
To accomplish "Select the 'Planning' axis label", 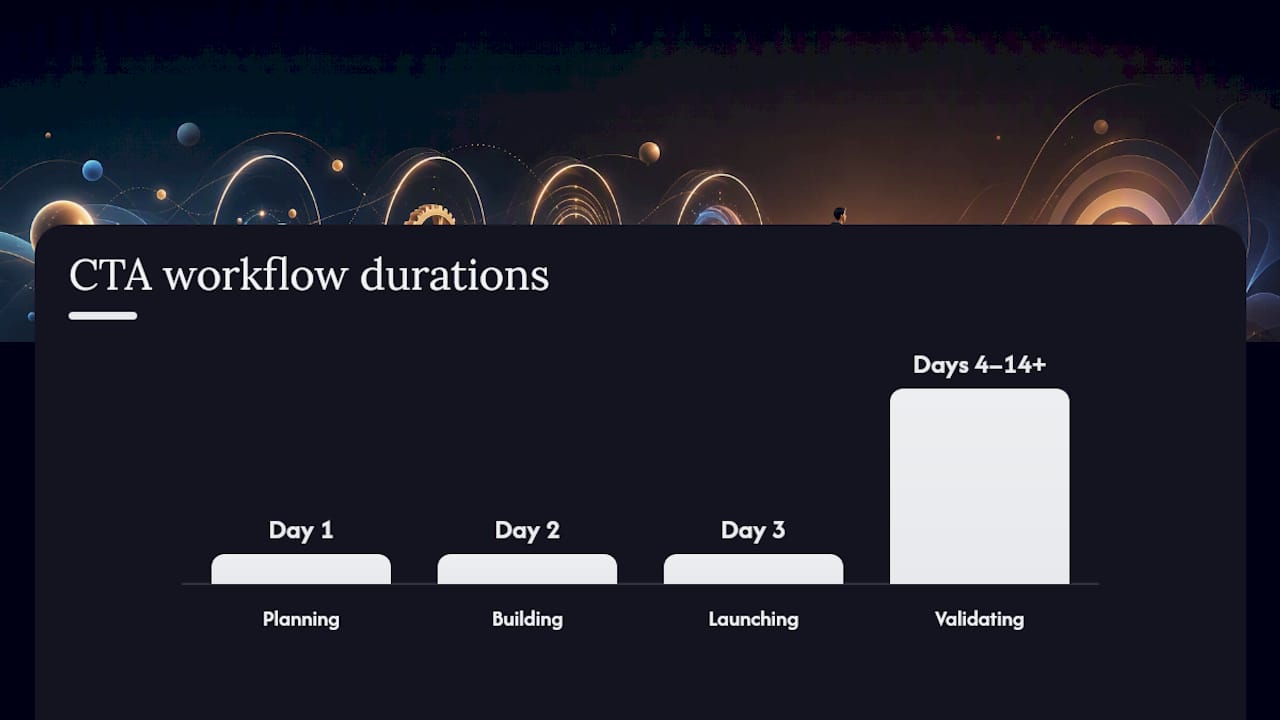I will pyautogui.click(x=301, y=619).
